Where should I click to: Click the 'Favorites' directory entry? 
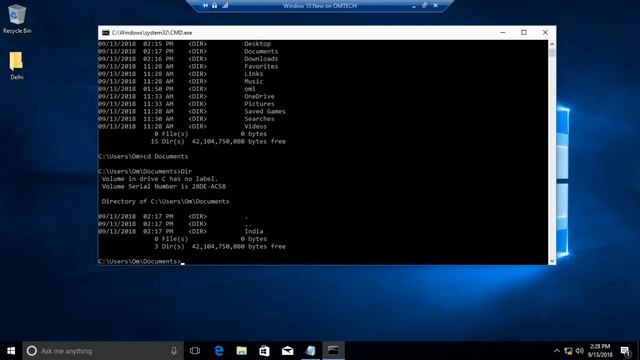point(261,66)
